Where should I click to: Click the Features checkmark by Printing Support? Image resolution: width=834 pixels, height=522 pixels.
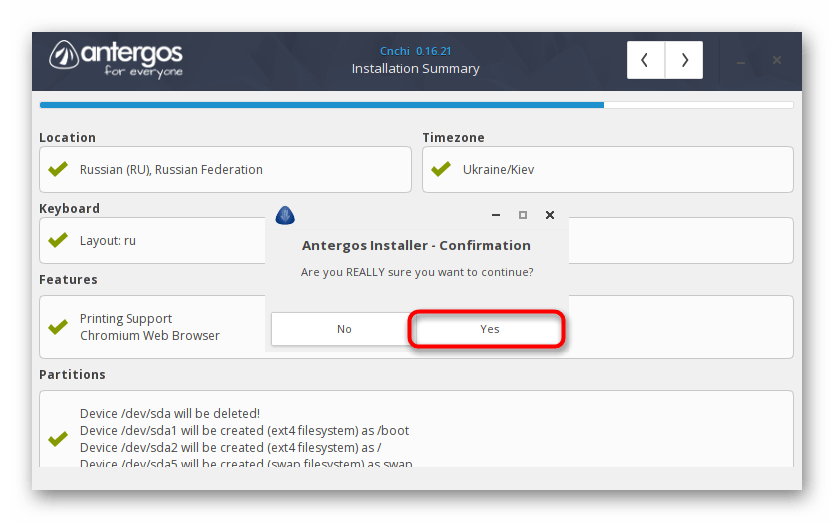click(x=57, y=327)
